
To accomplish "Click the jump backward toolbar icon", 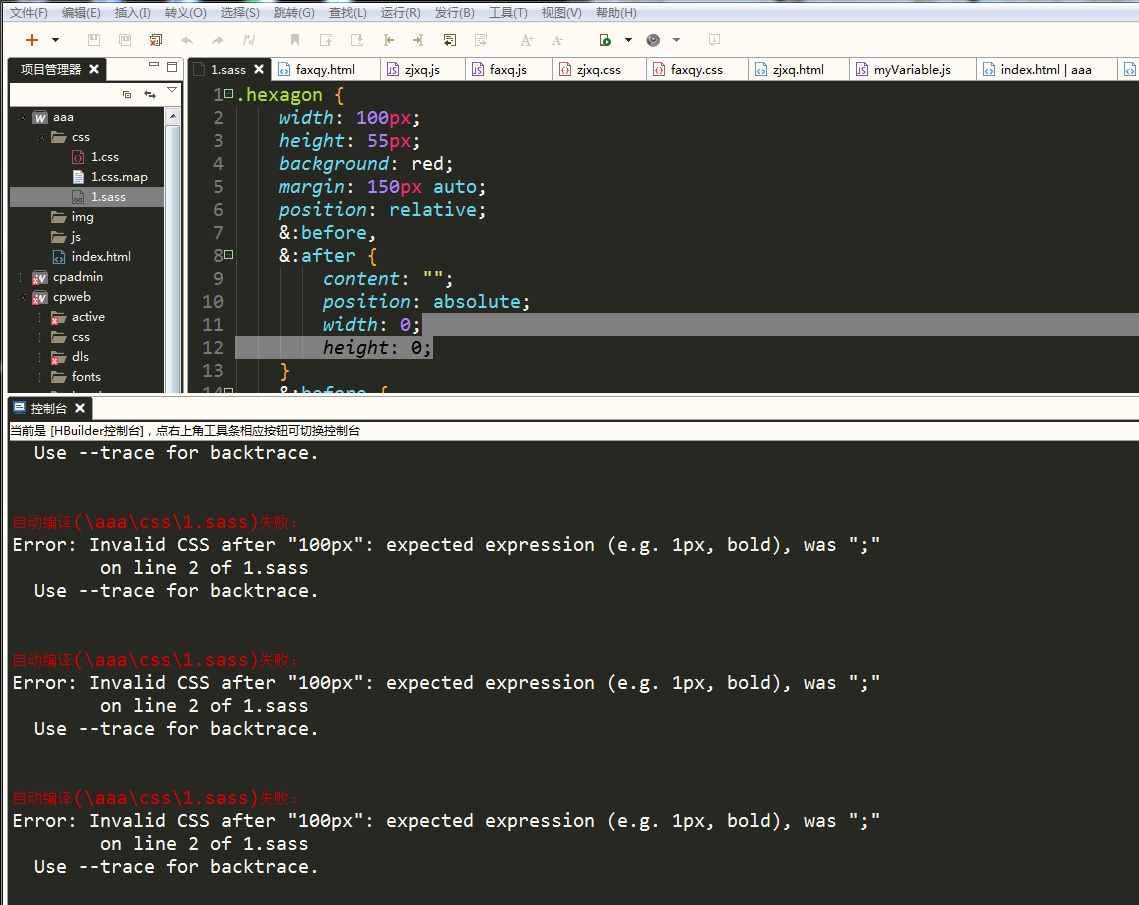I will 389,40.
